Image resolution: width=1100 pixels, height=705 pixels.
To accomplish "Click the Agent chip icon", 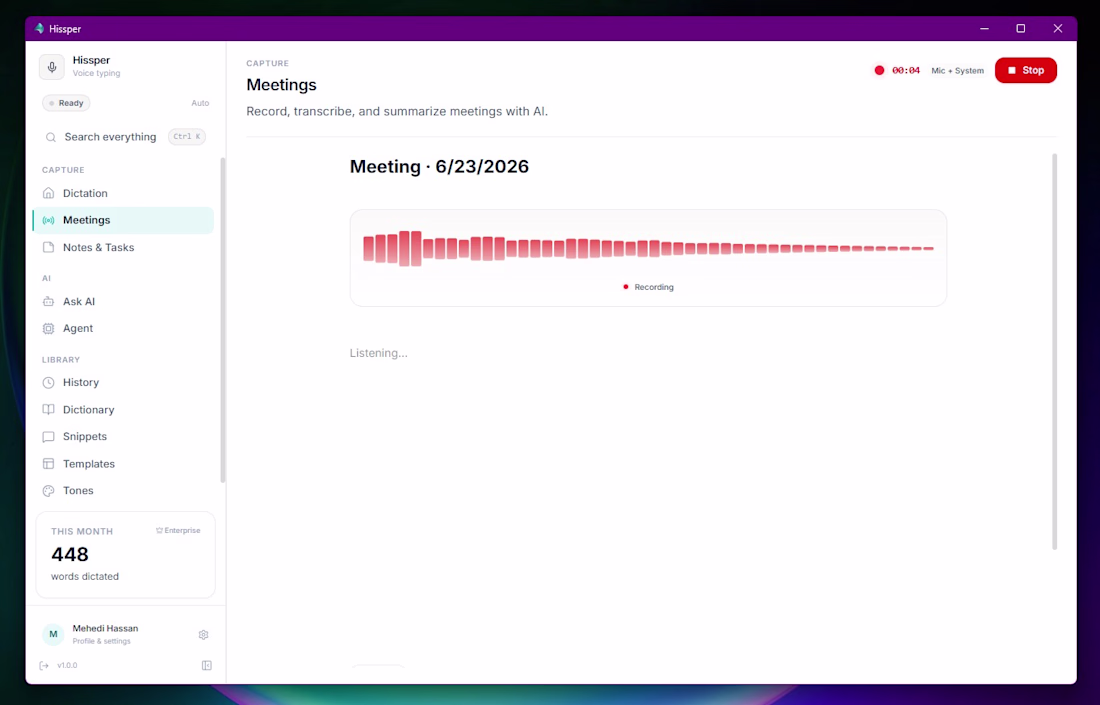I will point(48,328).
